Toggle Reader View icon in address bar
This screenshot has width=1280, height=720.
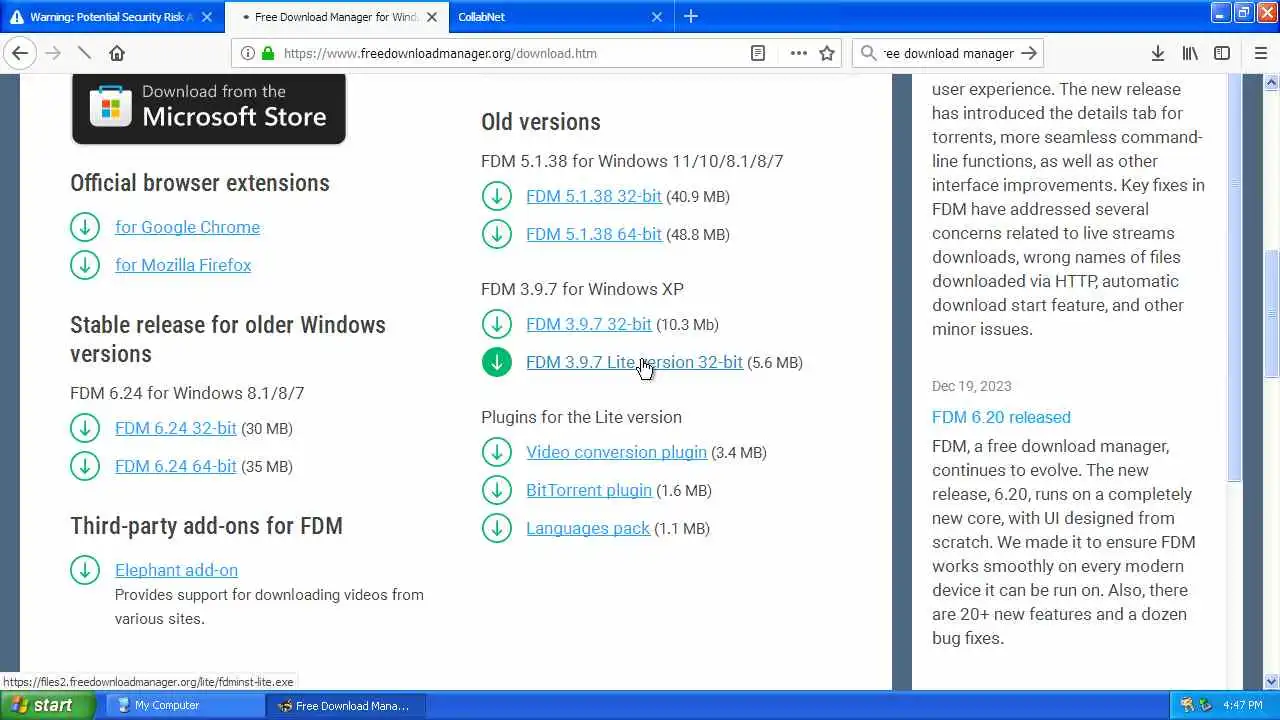pyautogui.click(x=758, y=53)
